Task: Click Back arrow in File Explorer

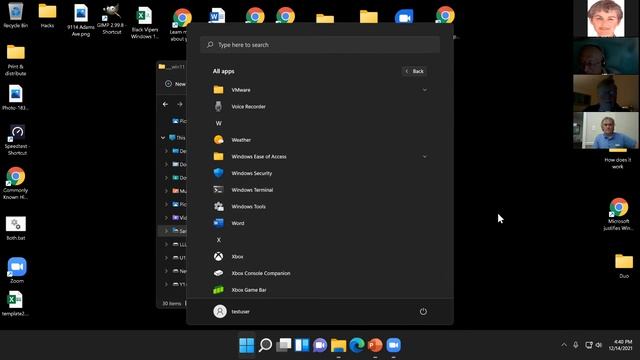Action: click(x=165, y=104)
